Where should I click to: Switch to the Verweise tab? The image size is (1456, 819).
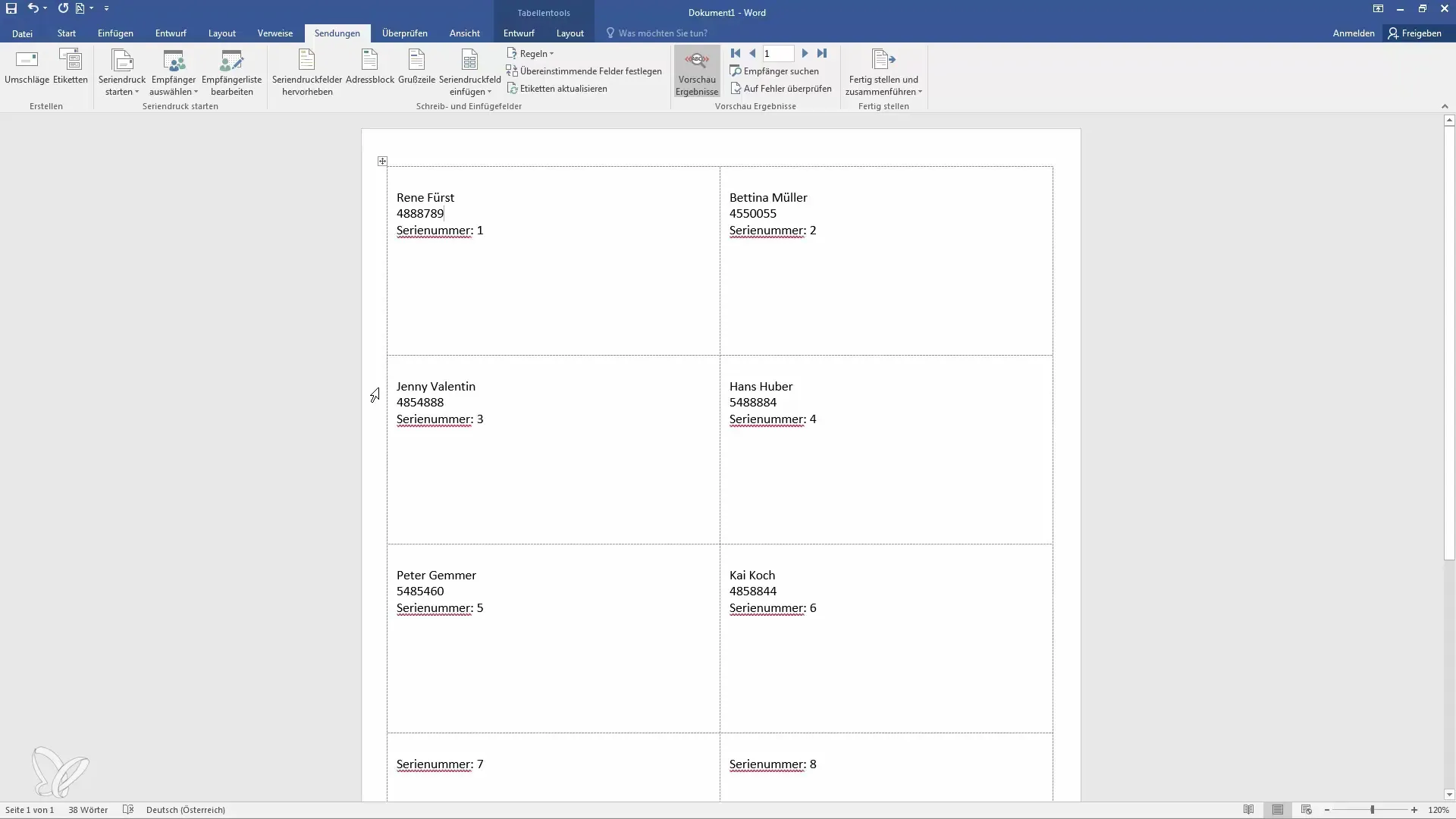275,33
